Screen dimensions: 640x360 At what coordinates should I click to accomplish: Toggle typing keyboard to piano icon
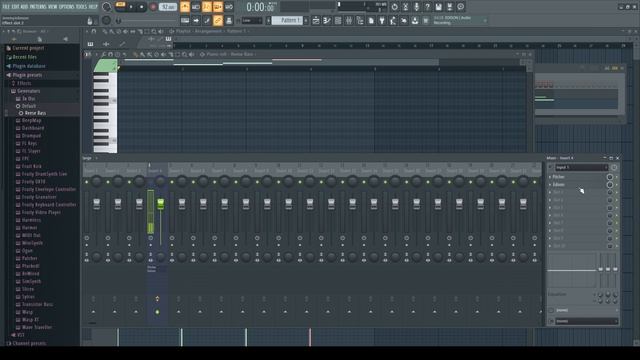(185, 20)
